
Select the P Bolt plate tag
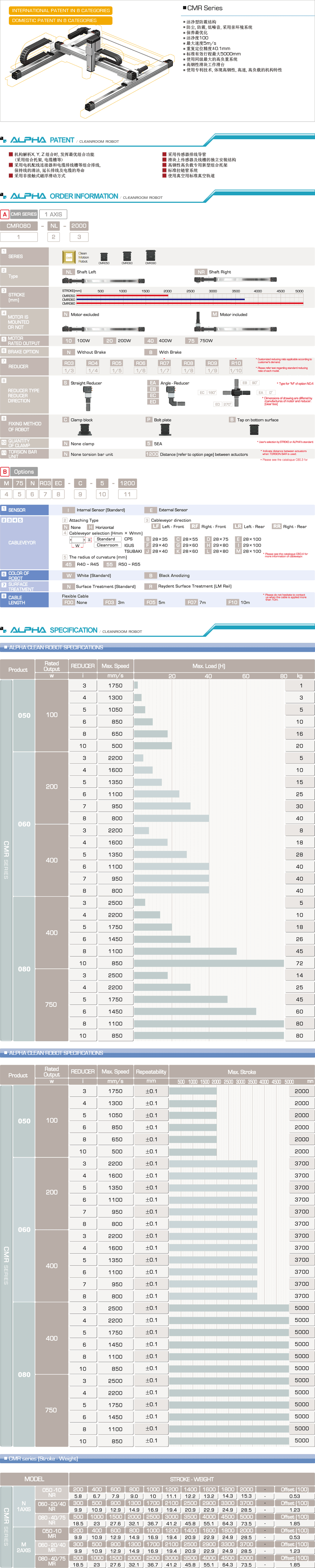[149, 419]
